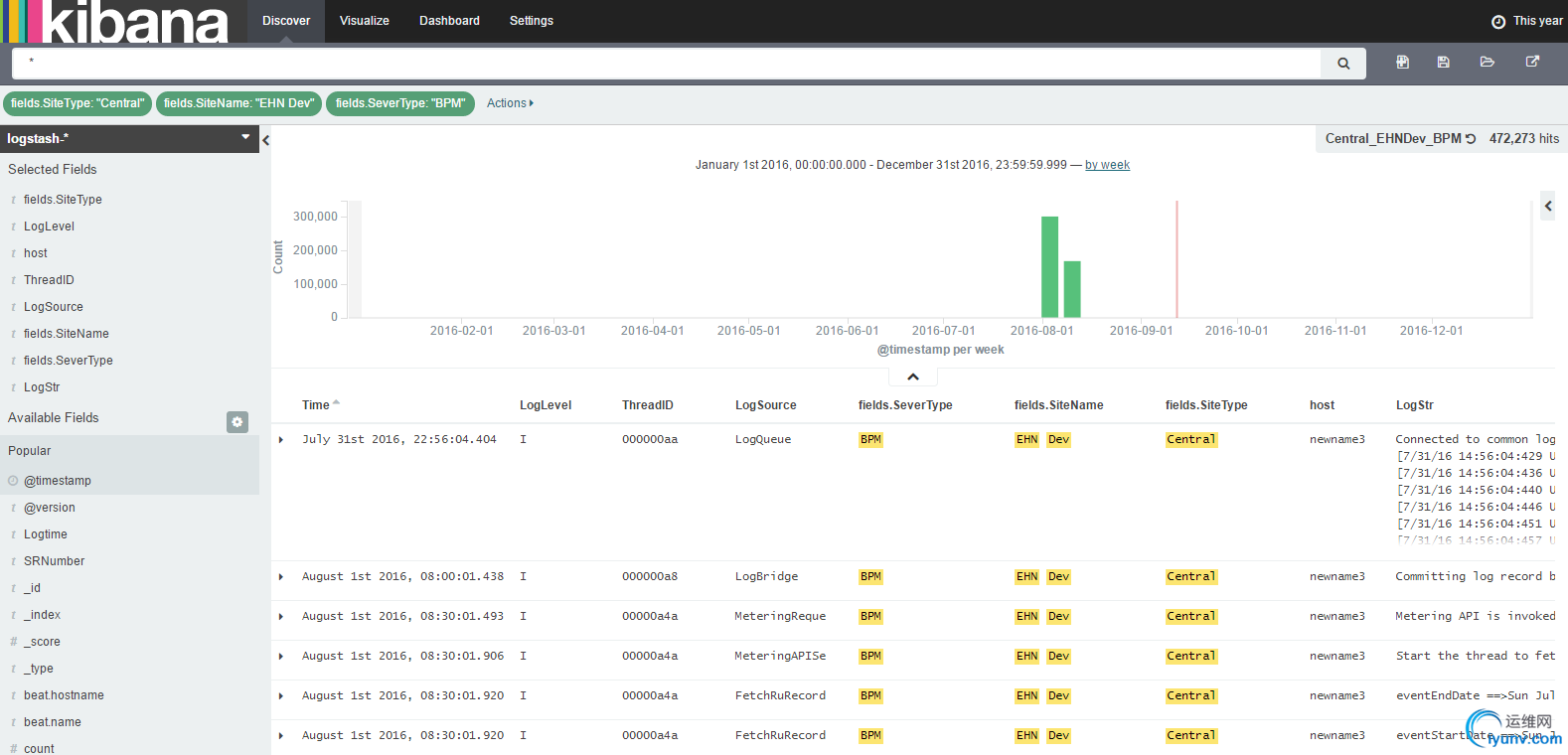Collapse the sidebar with the left chevron
1568x755 pixels.
(266, 141)
